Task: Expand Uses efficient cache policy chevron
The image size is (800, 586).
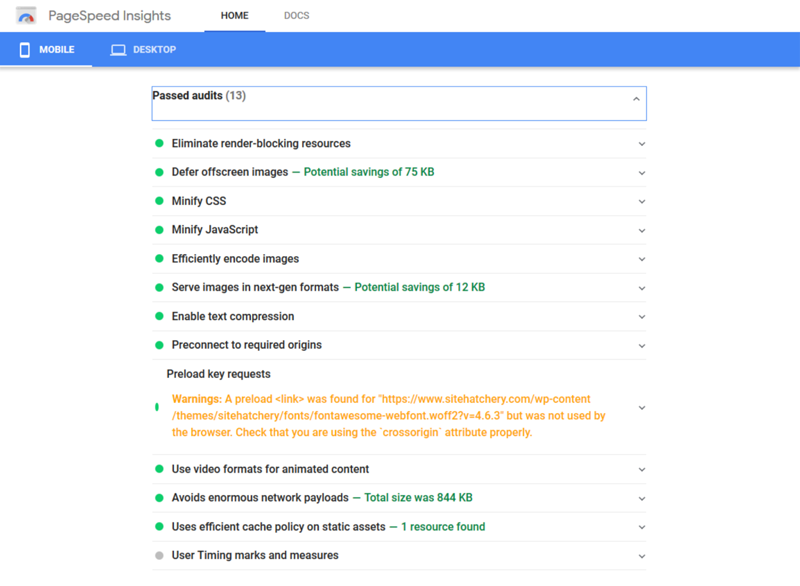Action: click(x=642, y=527)
